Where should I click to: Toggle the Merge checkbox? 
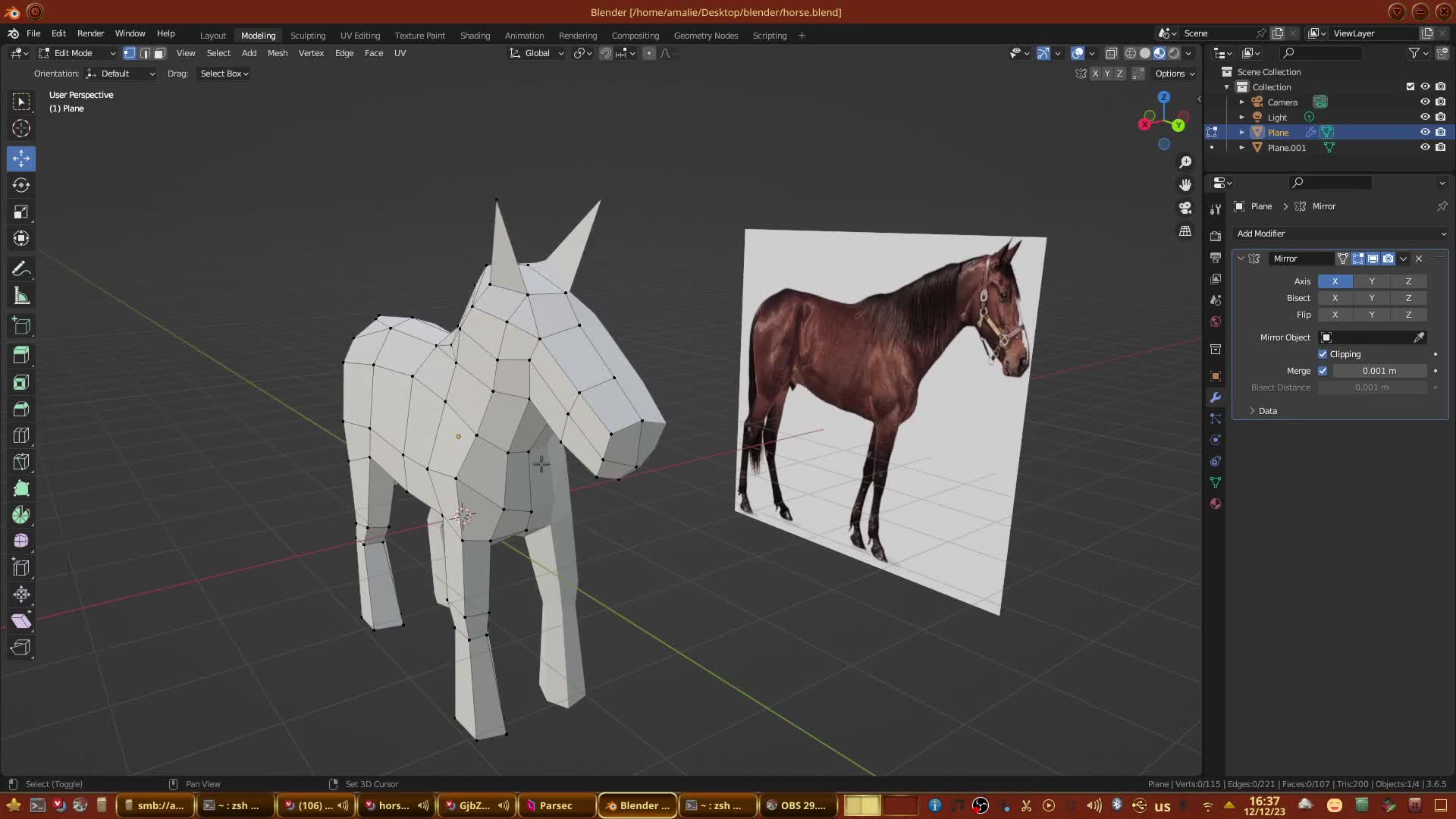pos(1323,371)
